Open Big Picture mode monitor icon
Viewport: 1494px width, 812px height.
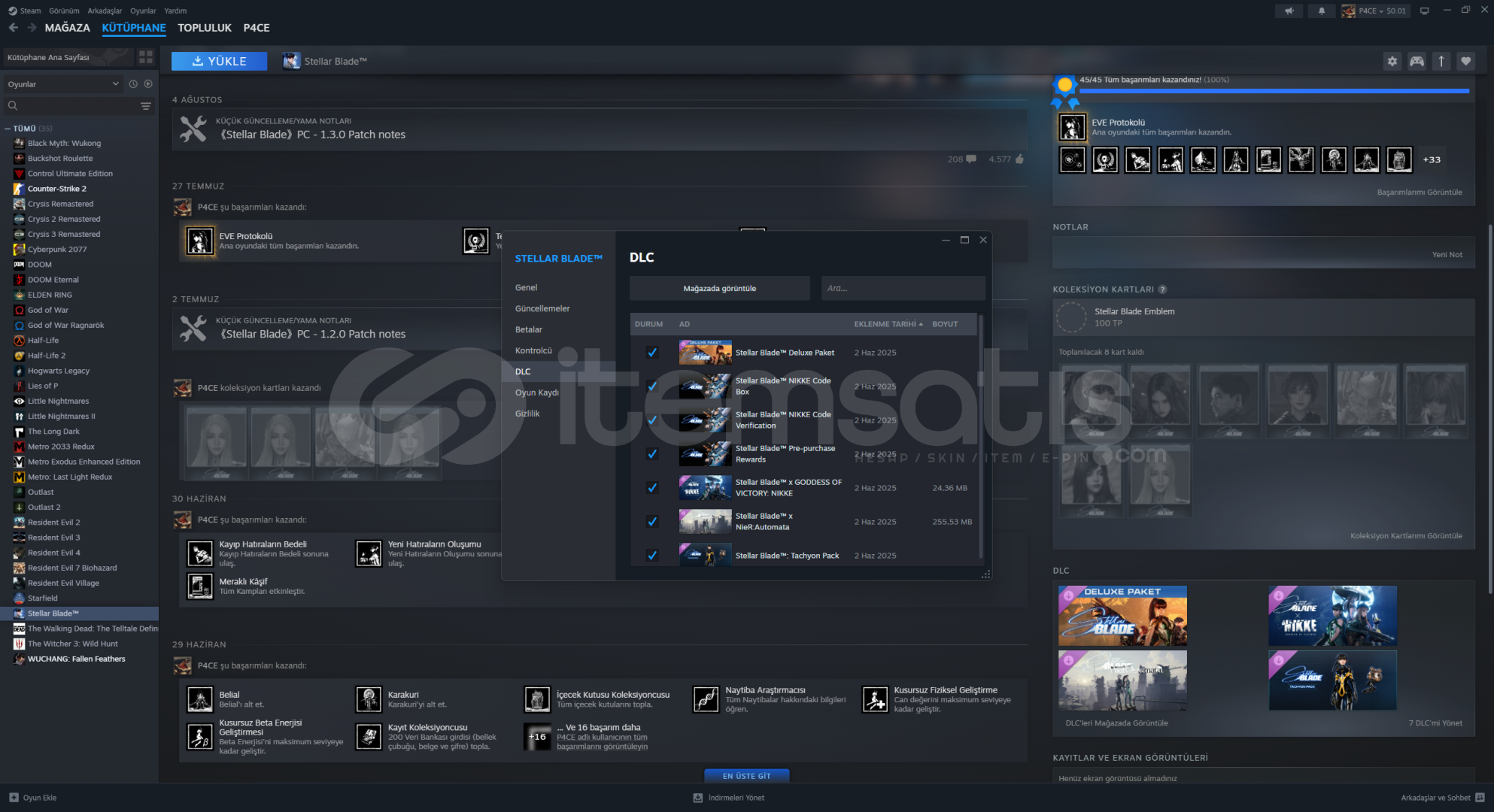[1424, 11]
